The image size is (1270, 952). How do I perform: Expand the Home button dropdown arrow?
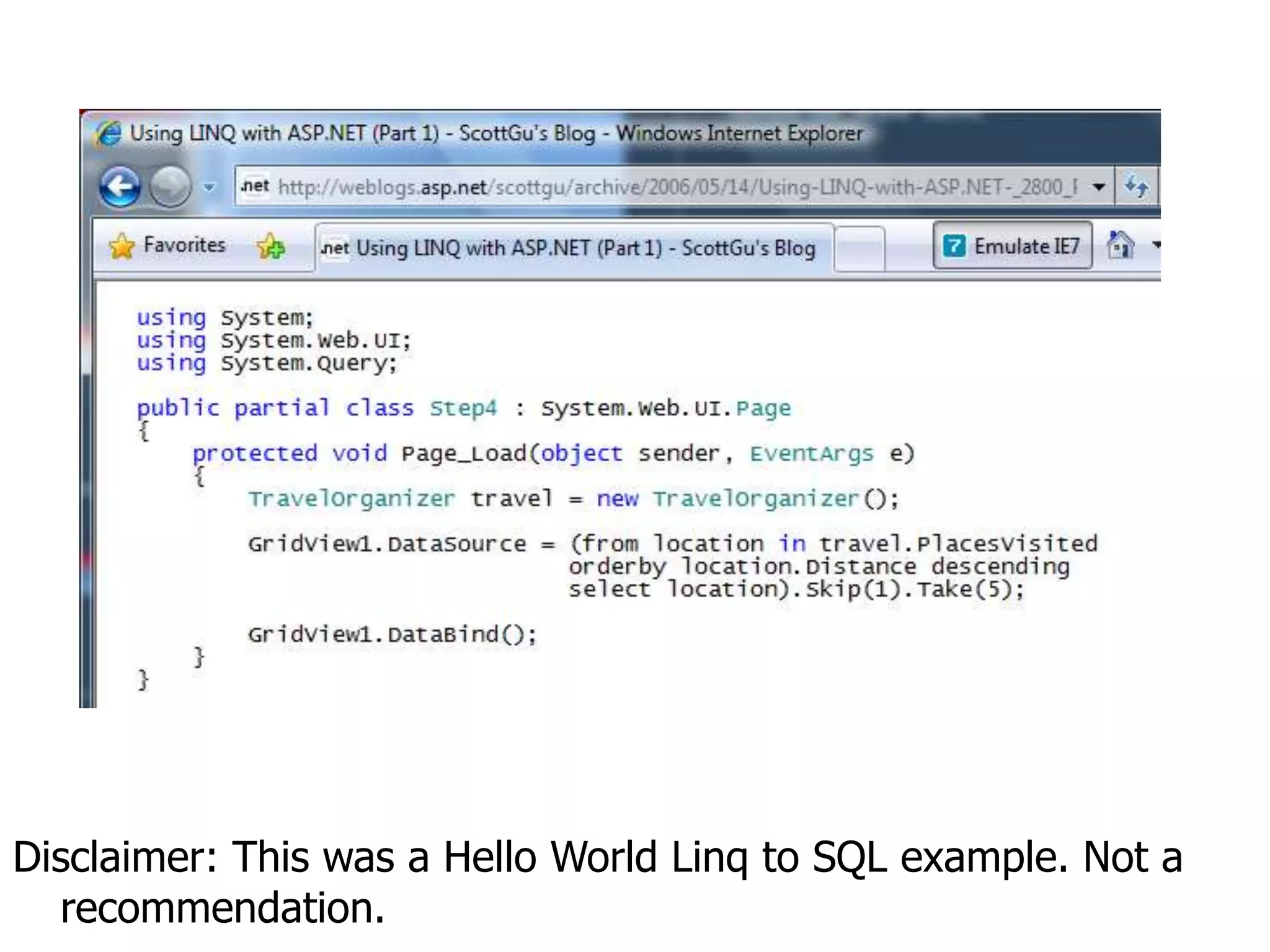coord(1155,245)
